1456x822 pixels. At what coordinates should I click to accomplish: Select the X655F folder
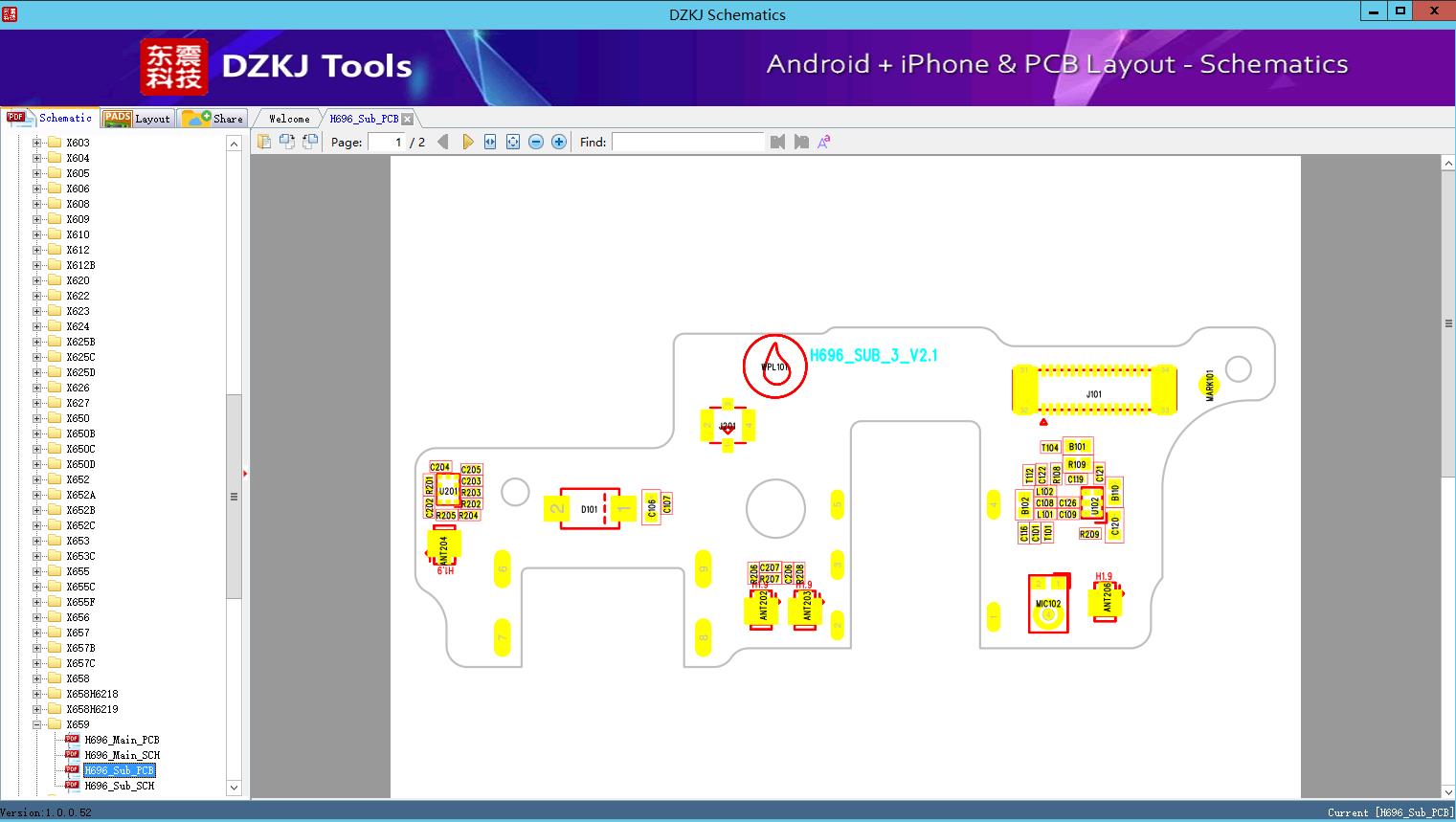click(80, 602)
